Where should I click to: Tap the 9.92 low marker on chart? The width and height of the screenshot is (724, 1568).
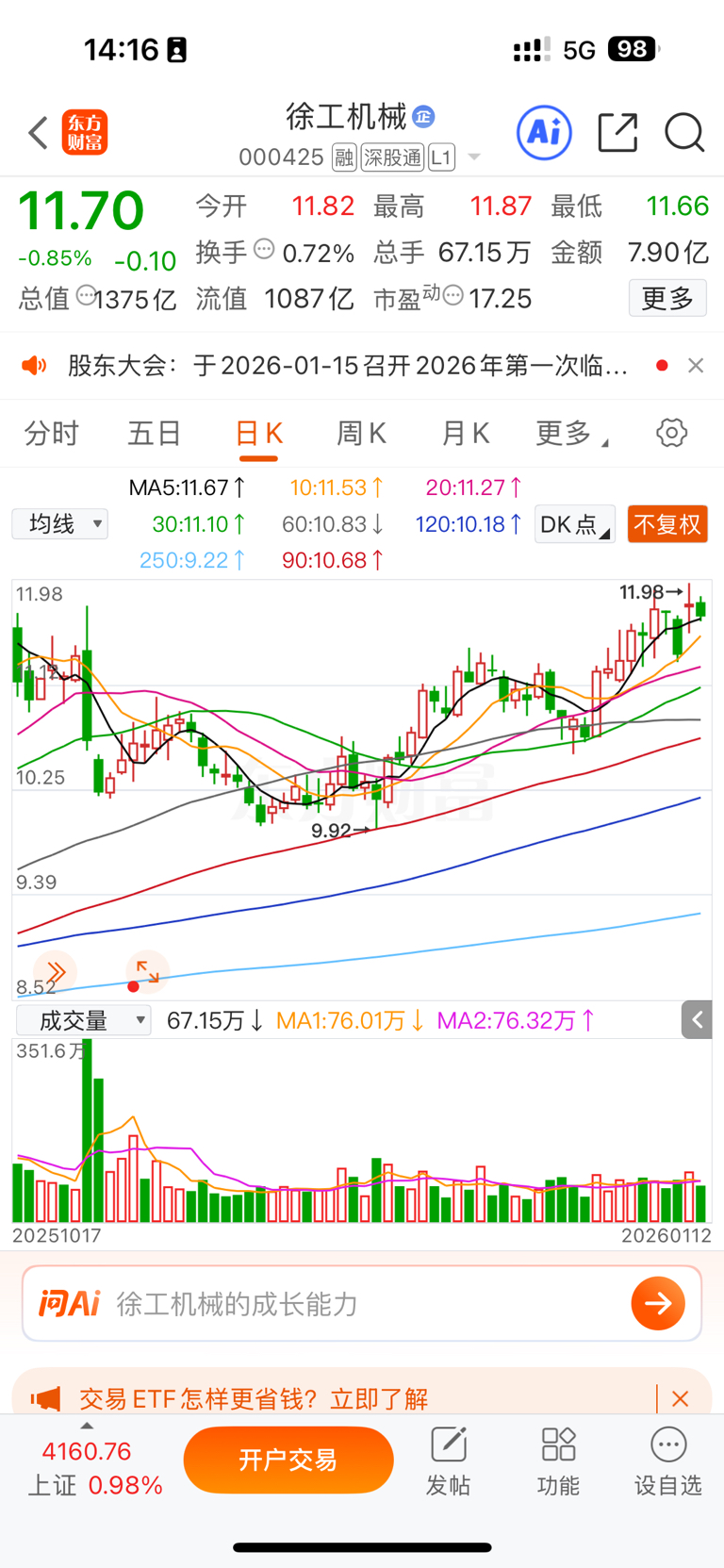[340, 831]
